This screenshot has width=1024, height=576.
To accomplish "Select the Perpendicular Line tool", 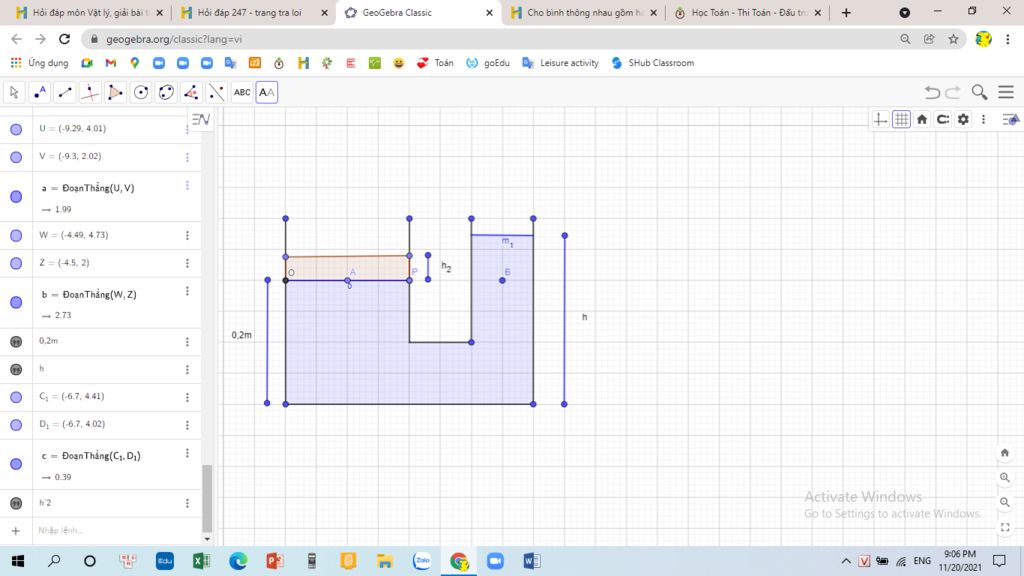I will (x=90, y=92).
